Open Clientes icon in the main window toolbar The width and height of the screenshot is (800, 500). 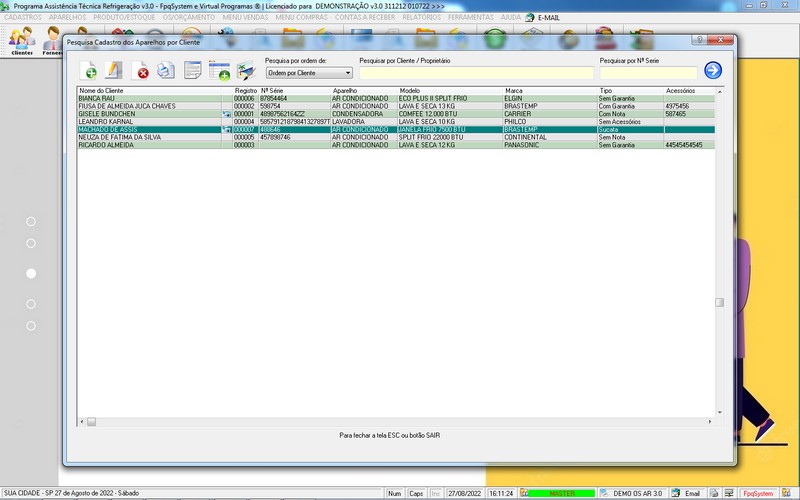click(x=22, y=41)
